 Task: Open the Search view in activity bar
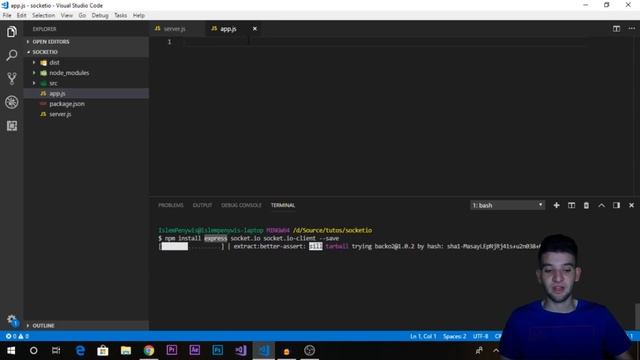coord(11,55)
